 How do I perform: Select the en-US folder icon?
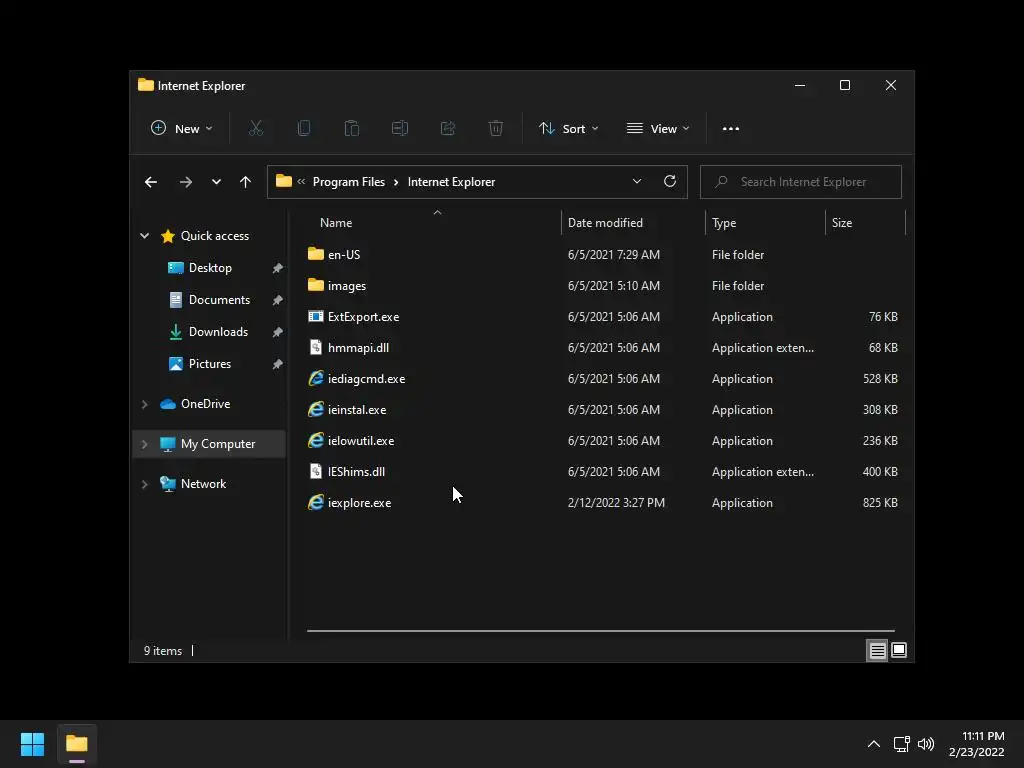click(x=316, y=254)
